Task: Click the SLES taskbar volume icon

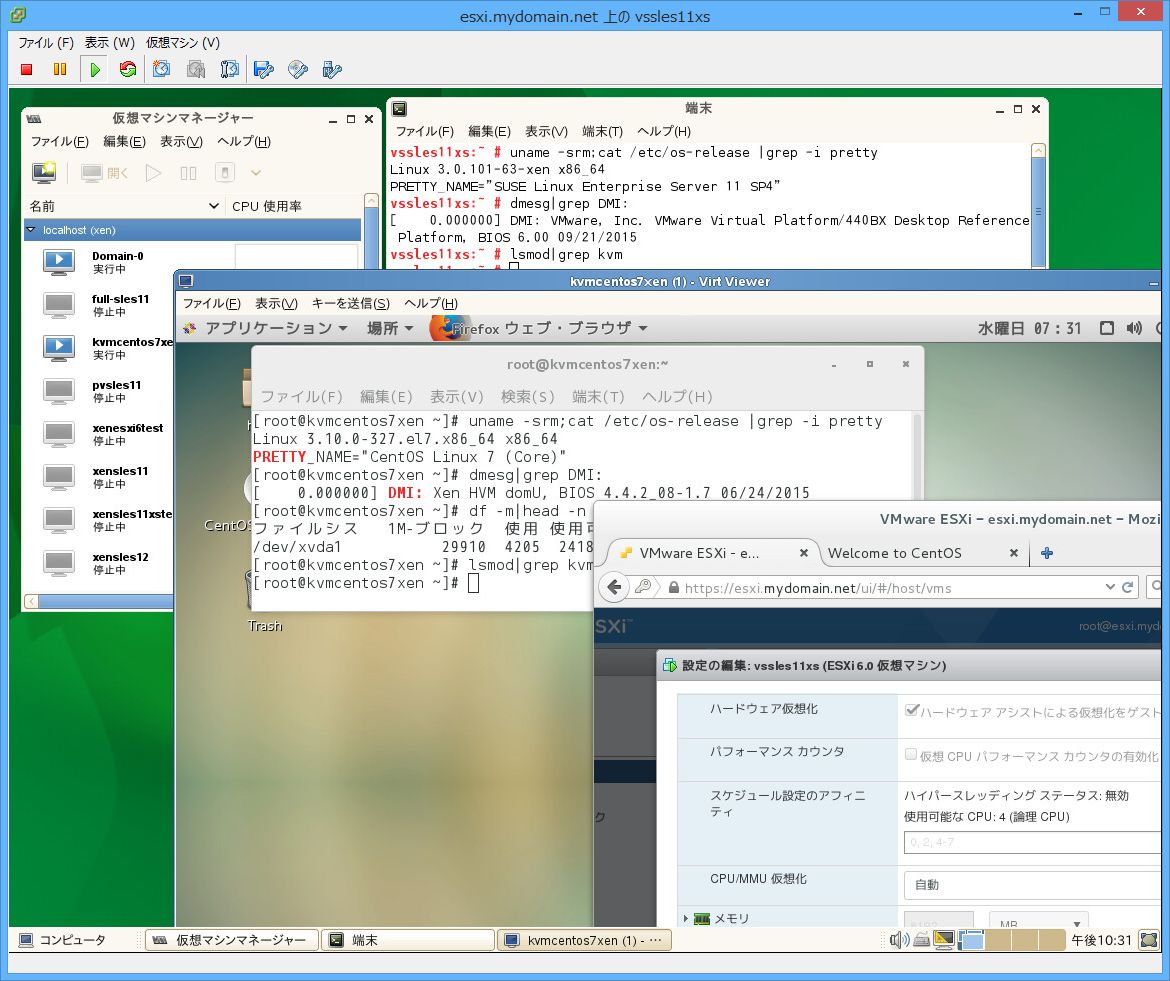Action: pyautogui.click(x=899, y=940)
